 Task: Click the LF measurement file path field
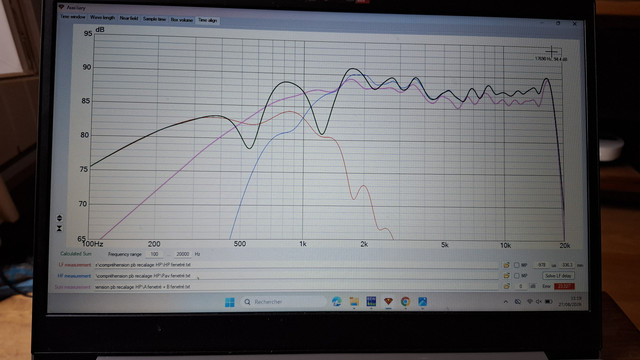296,265
